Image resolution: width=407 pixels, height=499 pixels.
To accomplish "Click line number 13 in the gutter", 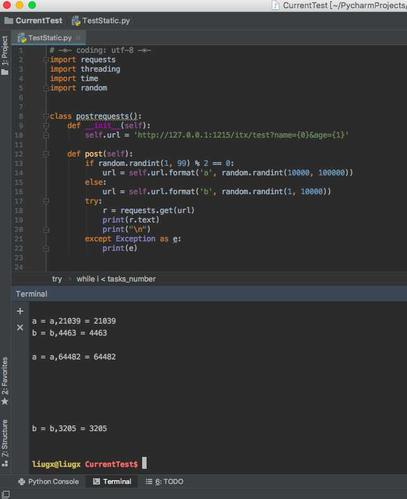I will tap(19, 163).
